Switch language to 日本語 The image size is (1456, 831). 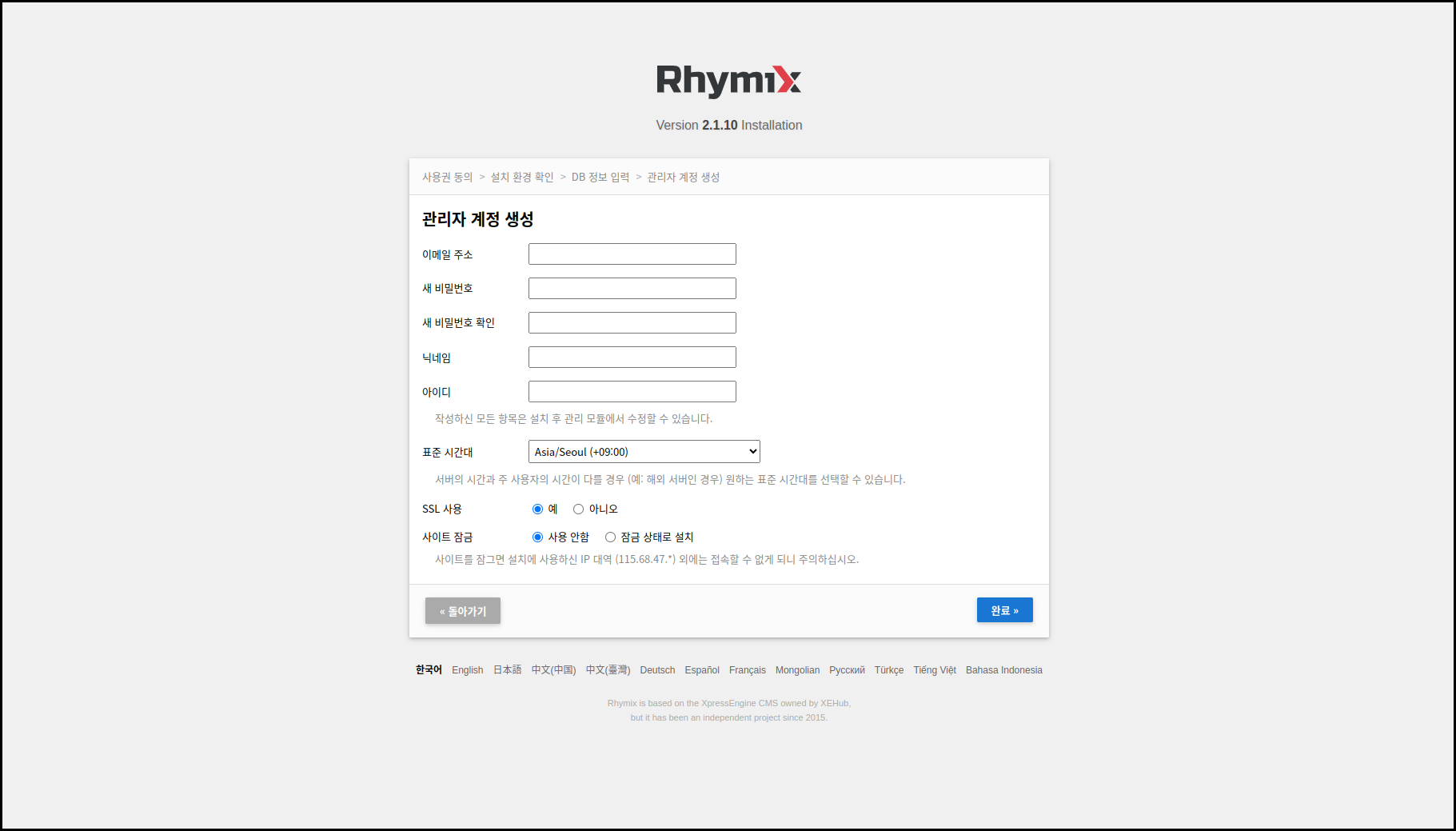click(x=508, y=670)
